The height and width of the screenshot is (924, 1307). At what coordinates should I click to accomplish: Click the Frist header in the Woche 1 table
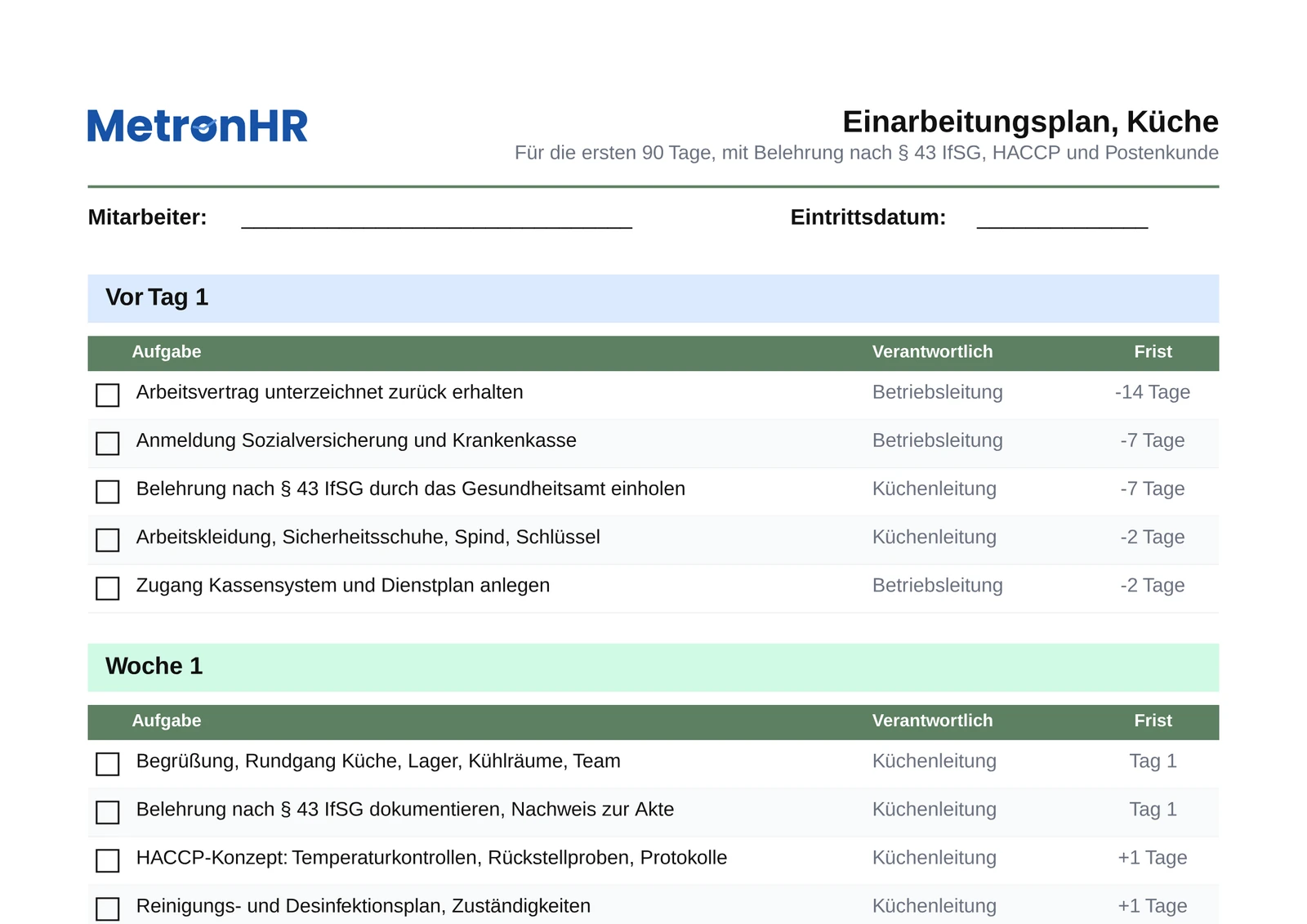pos(1153,721)
